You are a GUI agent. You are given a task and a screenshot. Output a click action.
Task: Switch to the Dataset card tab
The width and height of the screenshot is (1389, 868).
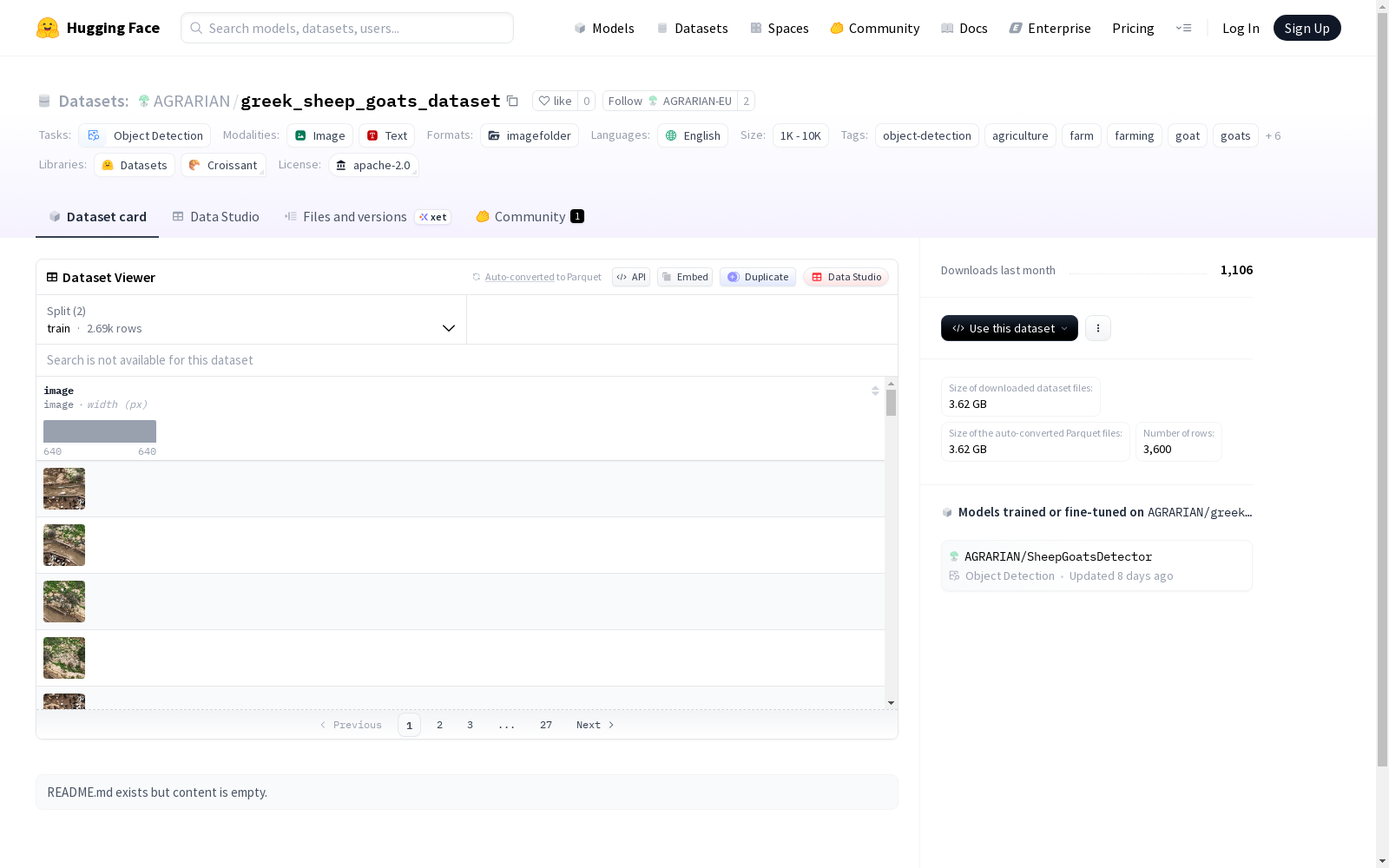pyautogui.click(x=97, y=217)
